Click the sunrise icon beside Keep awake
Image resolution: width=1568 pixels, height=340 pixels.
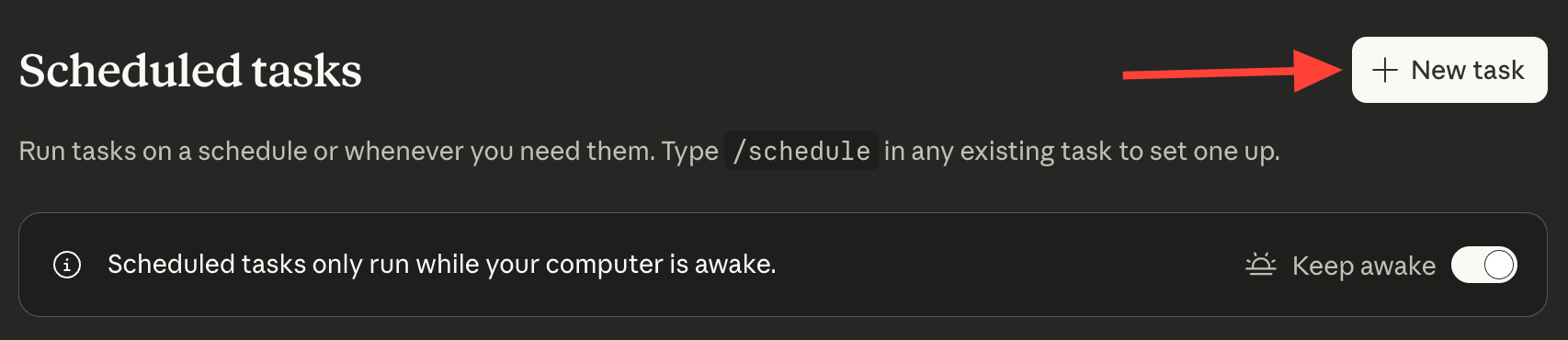pos(1261,265)
